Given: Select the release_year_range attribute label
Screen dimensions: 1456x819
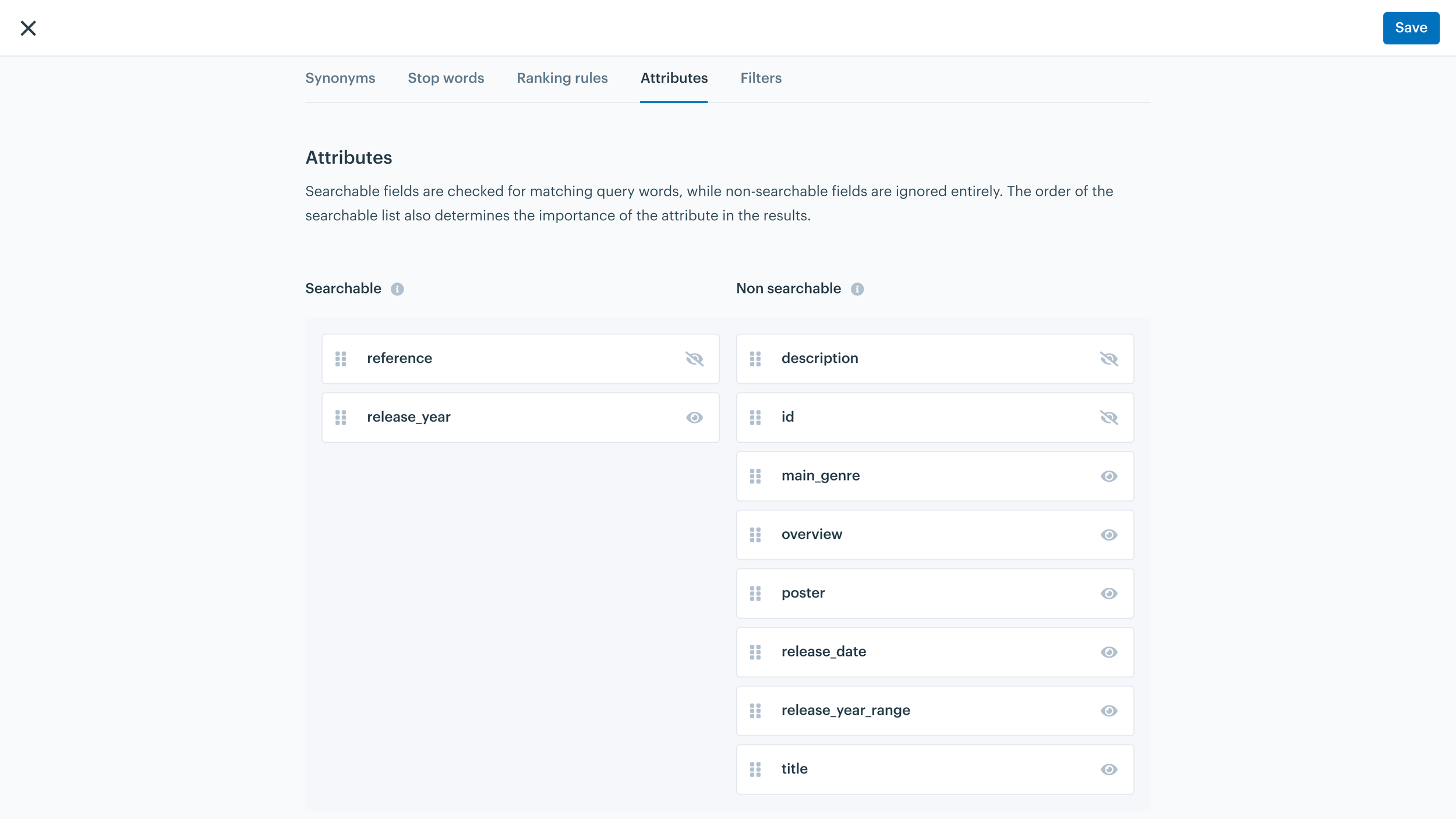Looking at the screenshot, I should (x=845, y=711).
